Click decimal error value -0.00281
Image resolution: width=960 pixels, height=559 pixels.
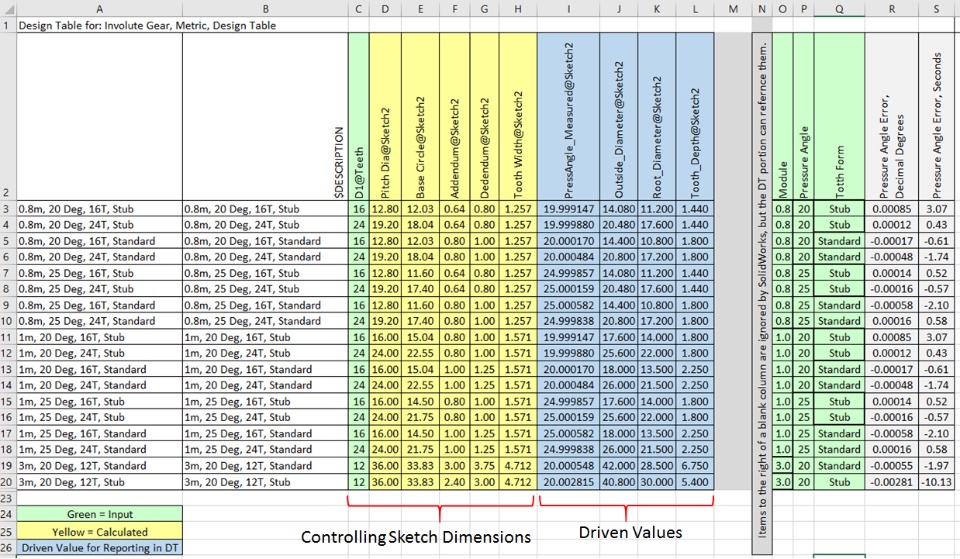coord(891,482)
